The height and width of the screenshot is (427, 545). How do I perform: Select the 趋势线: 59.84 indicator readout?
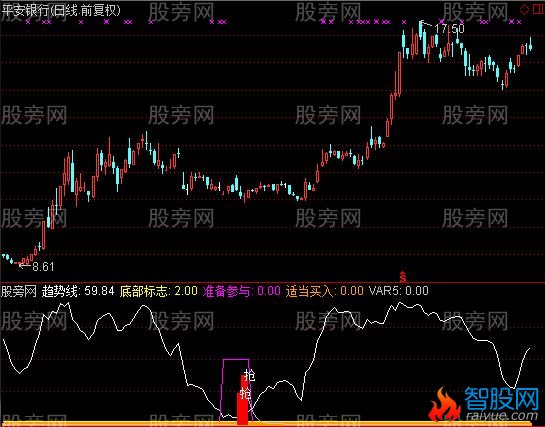point(78,291)
